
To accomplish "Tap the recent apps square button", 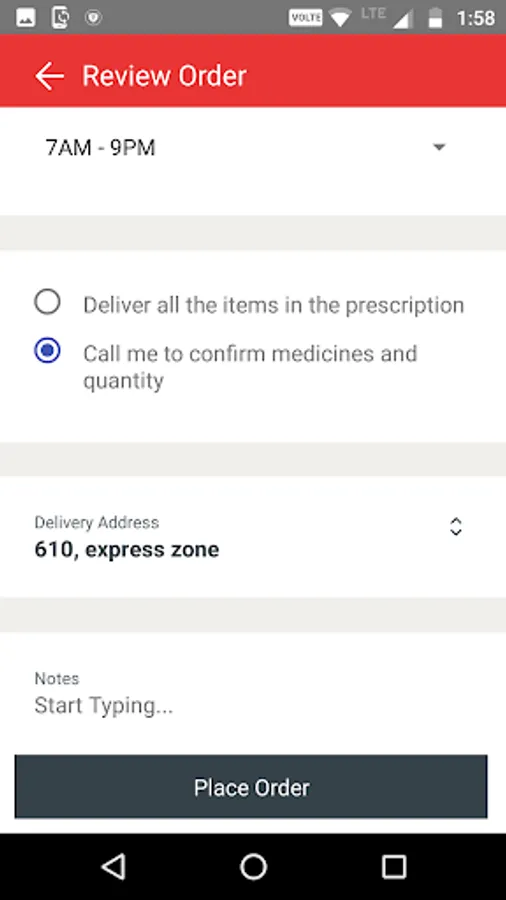I will pyautogui.click(x=394, y=866).
